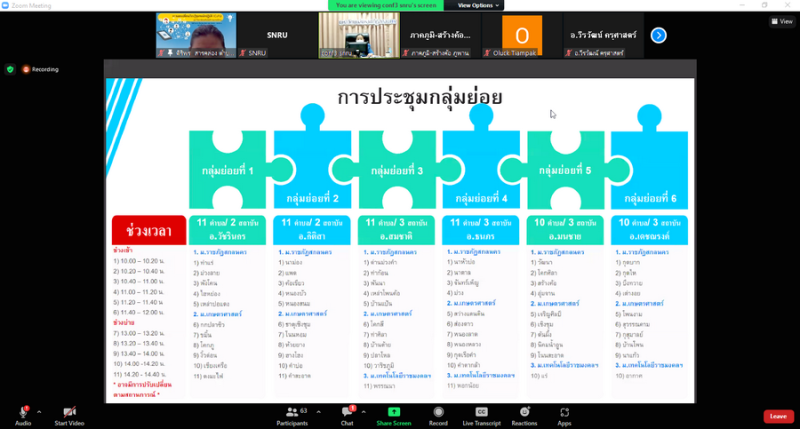The width and height of the screenshot is (800, 429).
Task: Open the Chat panel
Action: click(347, 411)
